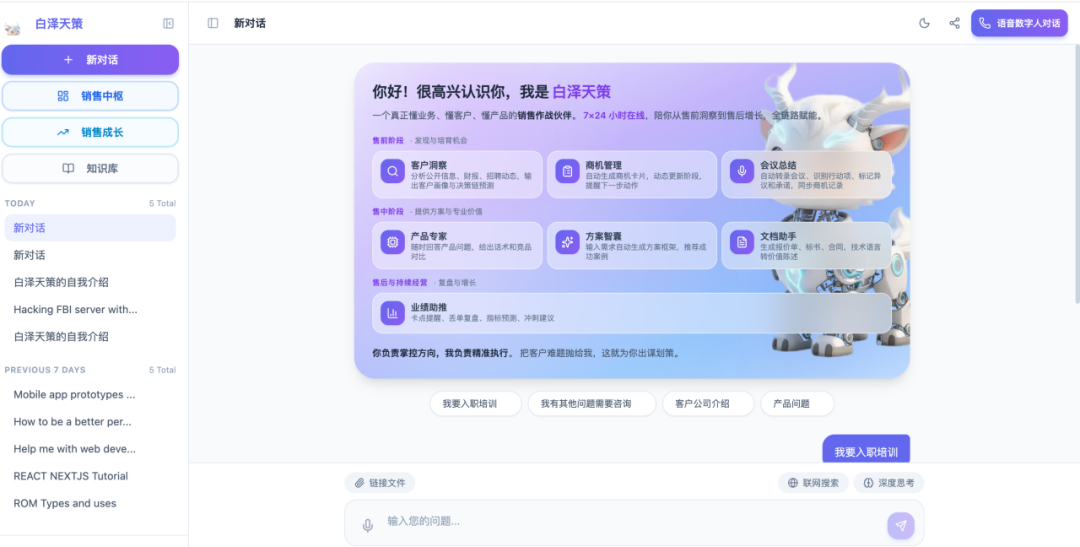1080x547 pixels.
Task: Send the message with the paper plane button
Action: click(901, 526)
